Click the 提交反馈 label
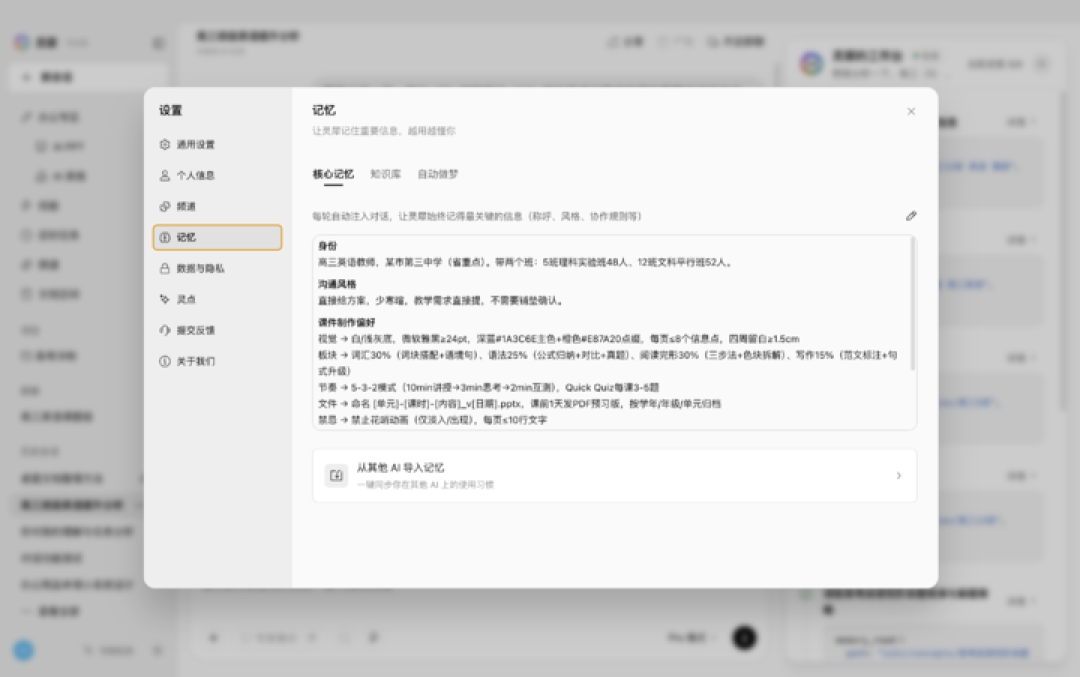 click(x=196, y=331)
